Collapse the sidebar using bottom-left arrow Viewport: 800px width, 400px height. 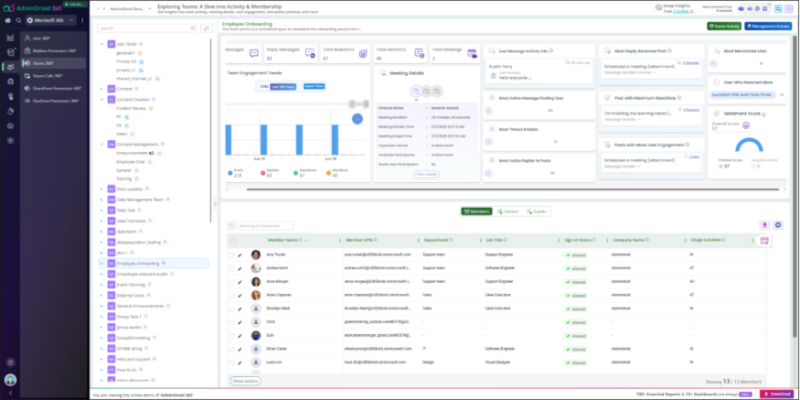[10, 393]
